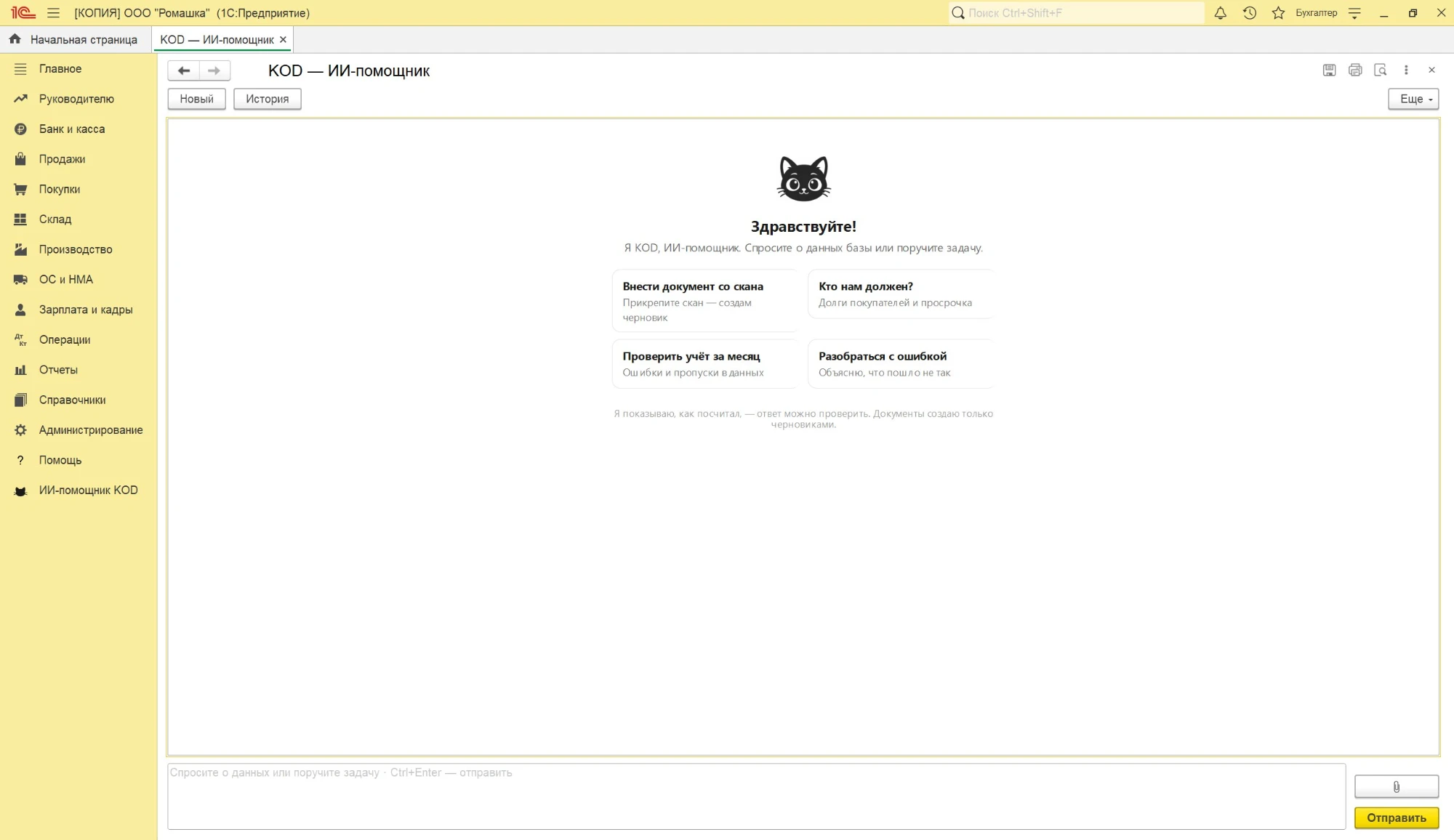Viewport: 1454px width, 840px height.
Task: Close the KOD — ИИ-помощник tab
Action: 283,40
